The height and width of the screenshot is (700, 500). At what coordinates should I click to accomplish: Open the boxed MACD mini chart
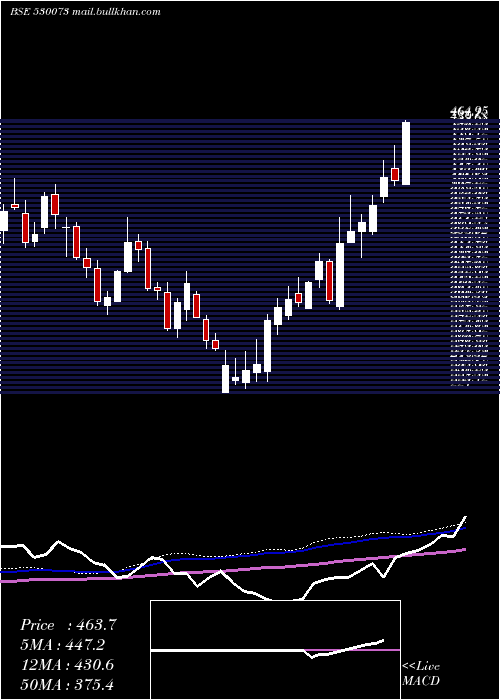click(275, 650)
